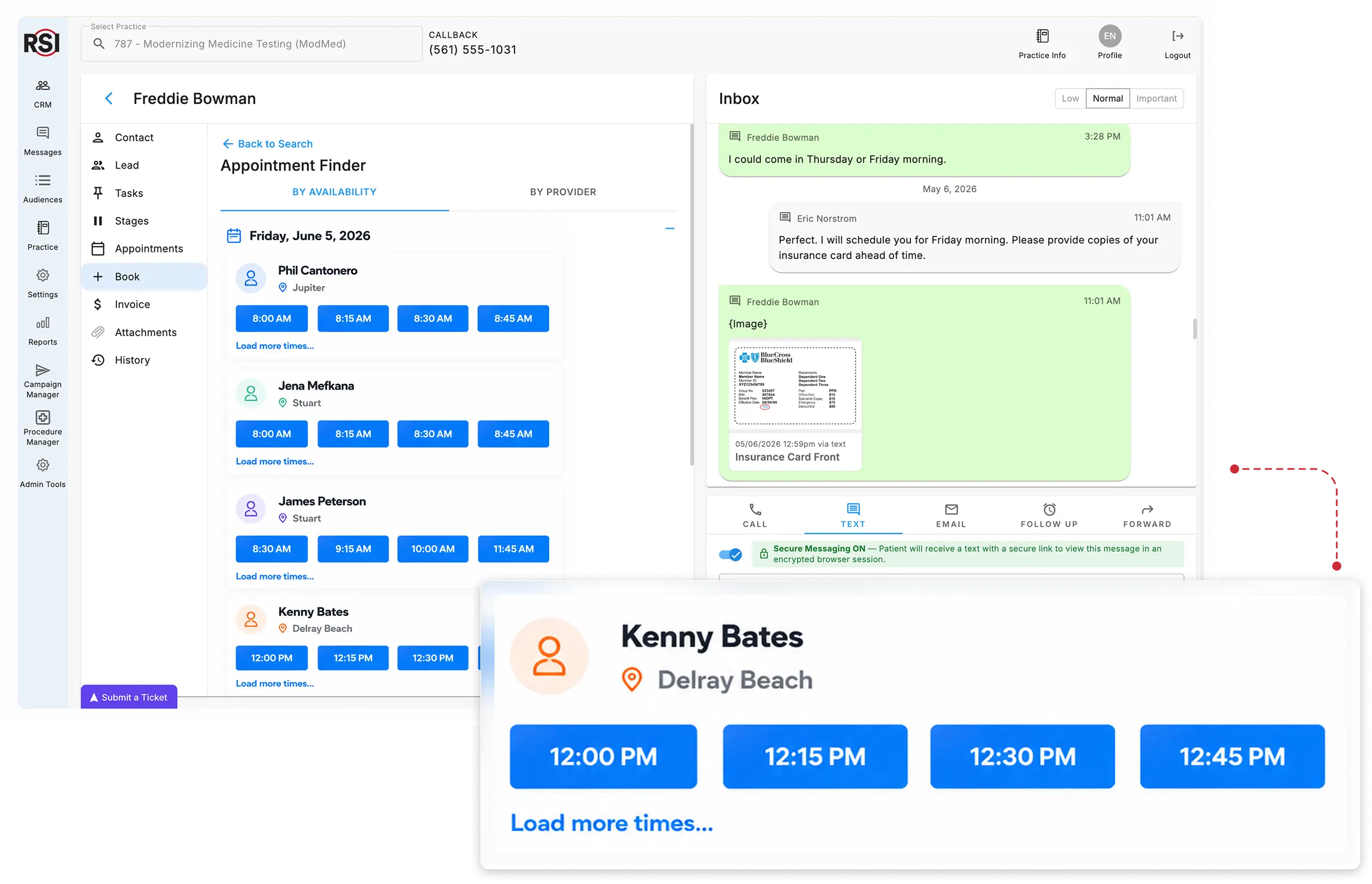The image size is (1372, 884).
Task: Open the Appointments menu item
Action: (x=144, y=249)
